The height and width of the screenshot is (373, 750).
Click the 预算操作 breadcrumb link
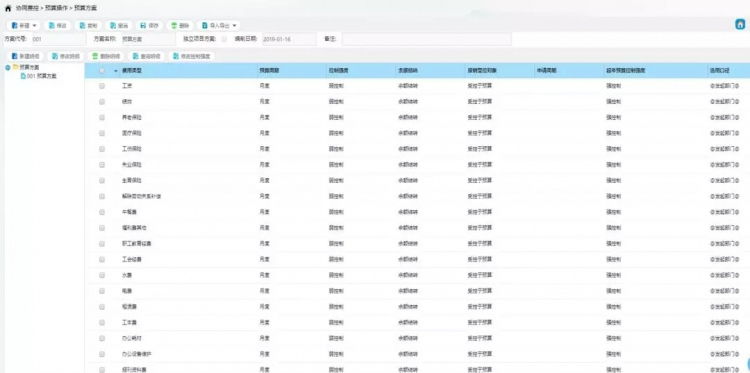(56, 9)
